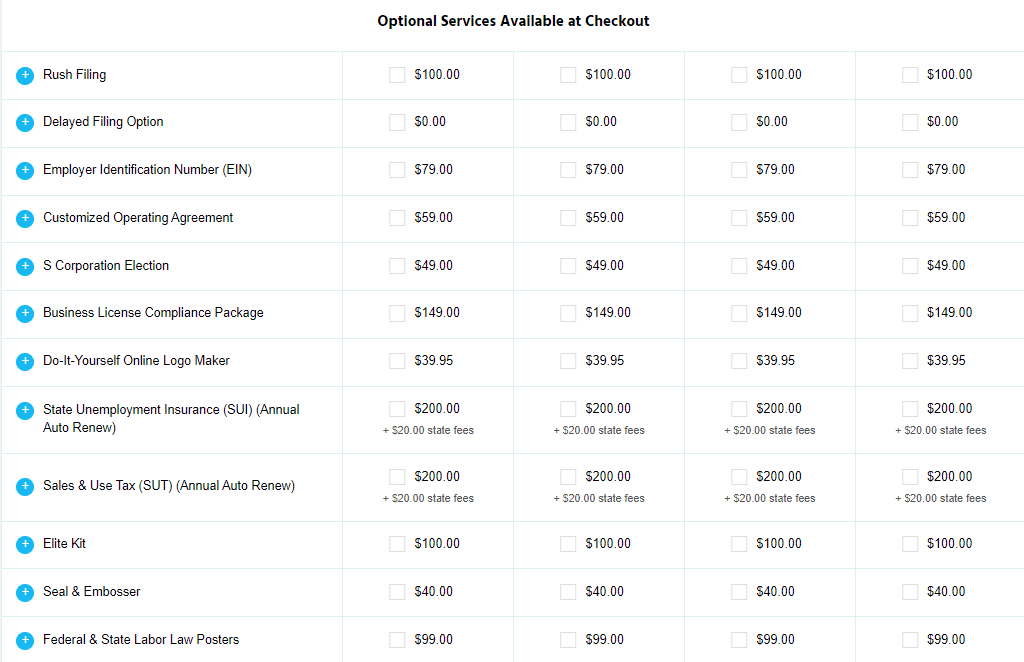Click the Business License Compliance Package text
1024x662 pixels.
pyautogui.click(x=153, y=313)
